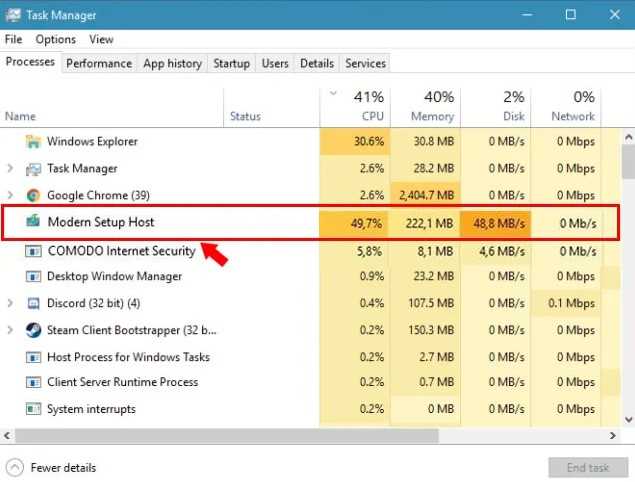Screen dimensions: 635x482
Task: Click the Discord process icon
Action: click(x=33, y=303)
